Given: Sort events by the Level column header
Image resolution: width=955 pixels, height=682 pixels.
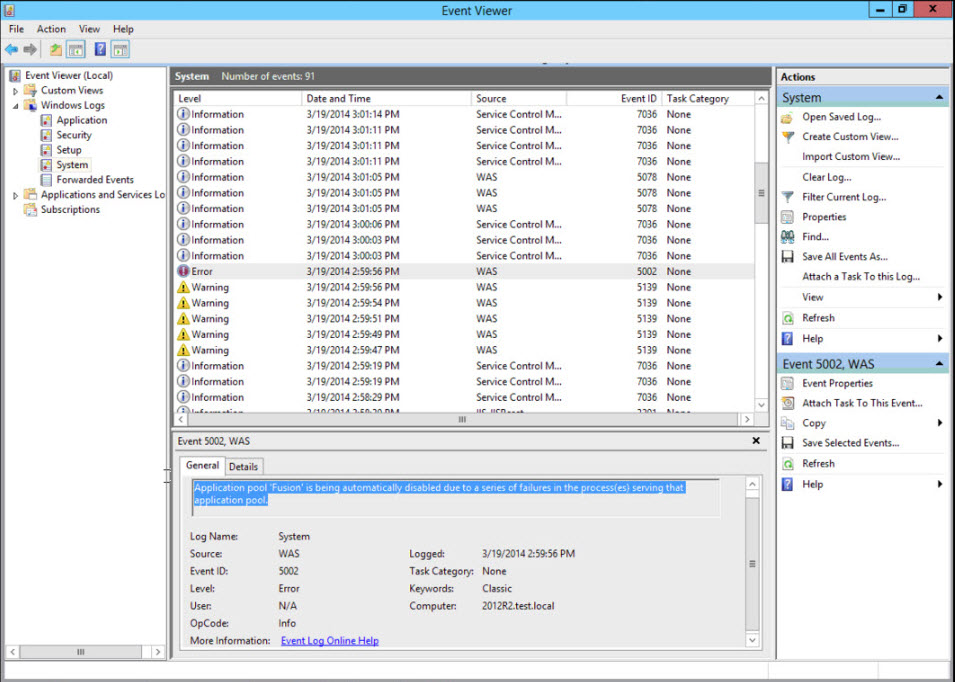Looking at the screenshot, I should tap(238, 99).
